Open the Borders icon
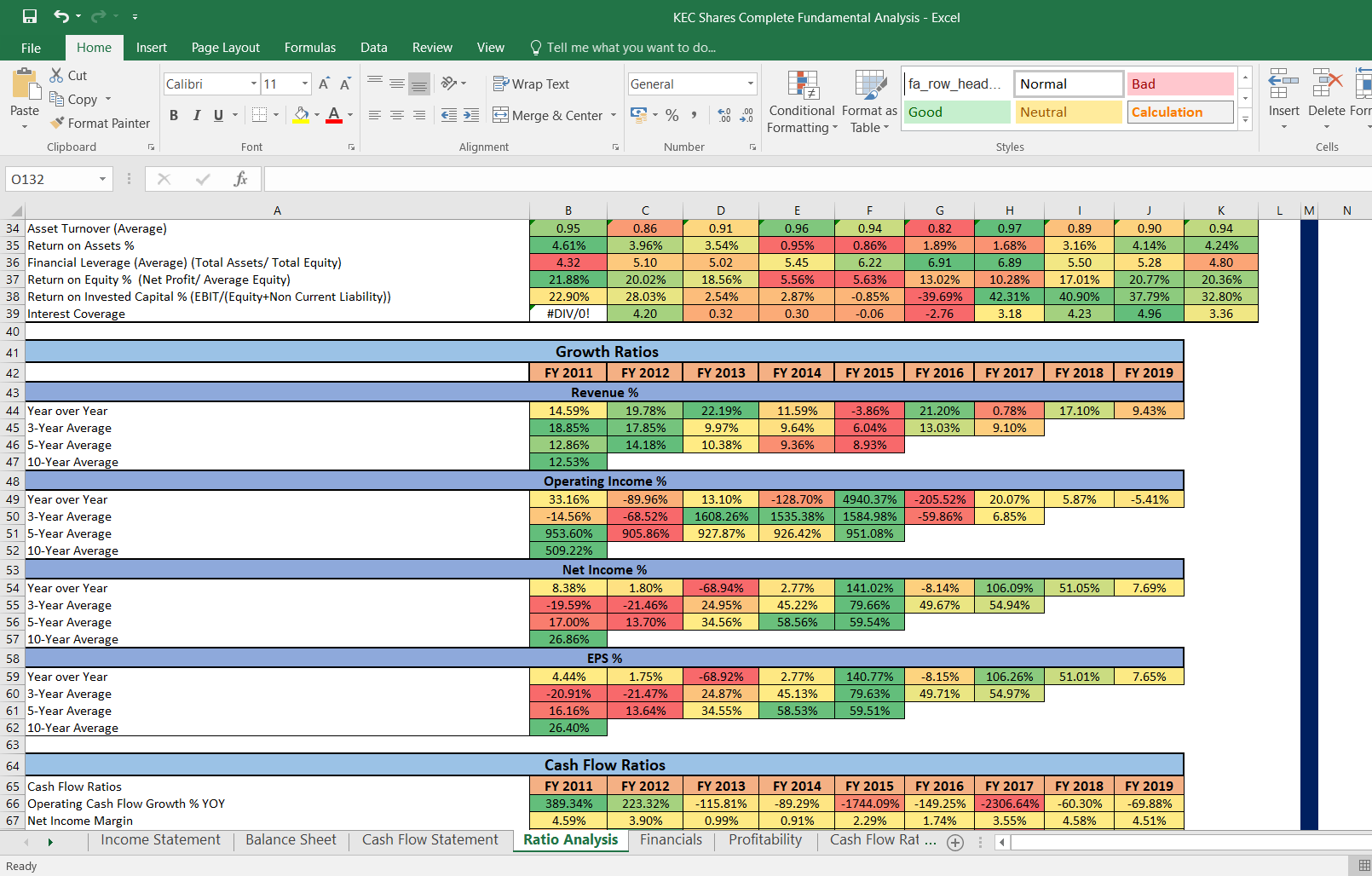This screenshot has width=1372, height=876. [x=260, y=115]
